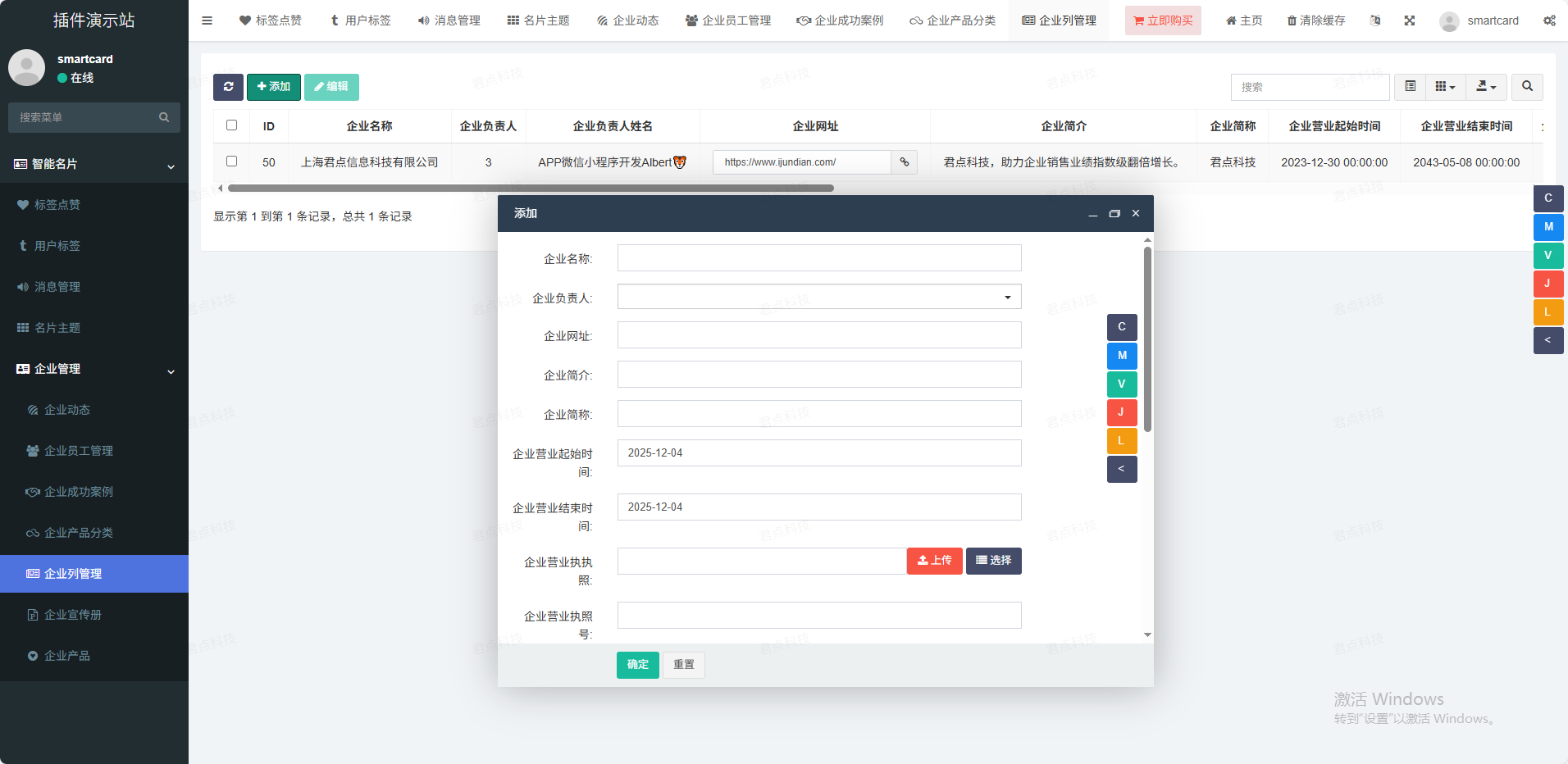
Task: Click the fullscreen expand icon in header
Action: tap(1409, 20)
